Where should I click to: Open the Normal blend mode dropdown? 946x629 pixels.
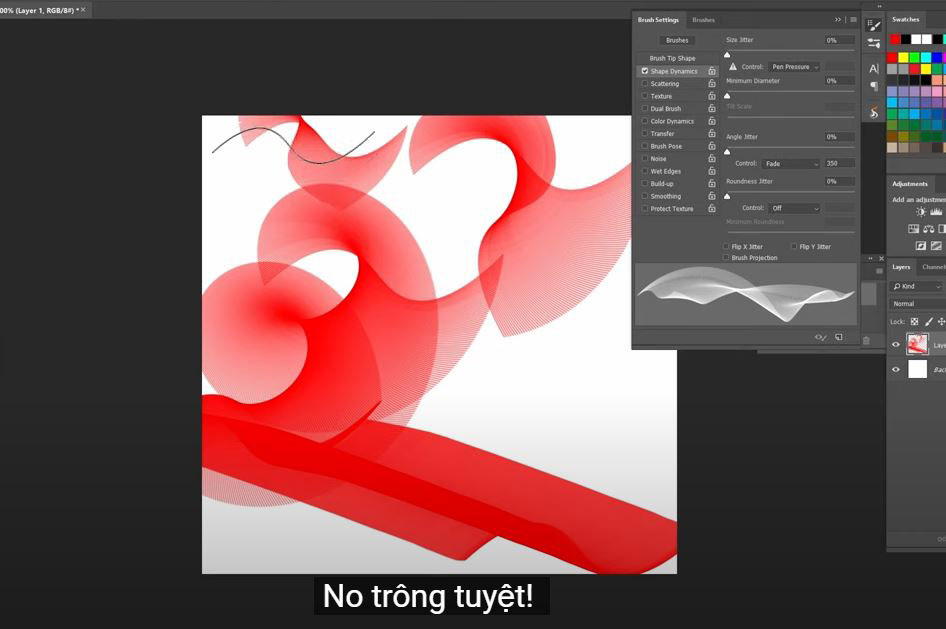[x=916, y=304]
